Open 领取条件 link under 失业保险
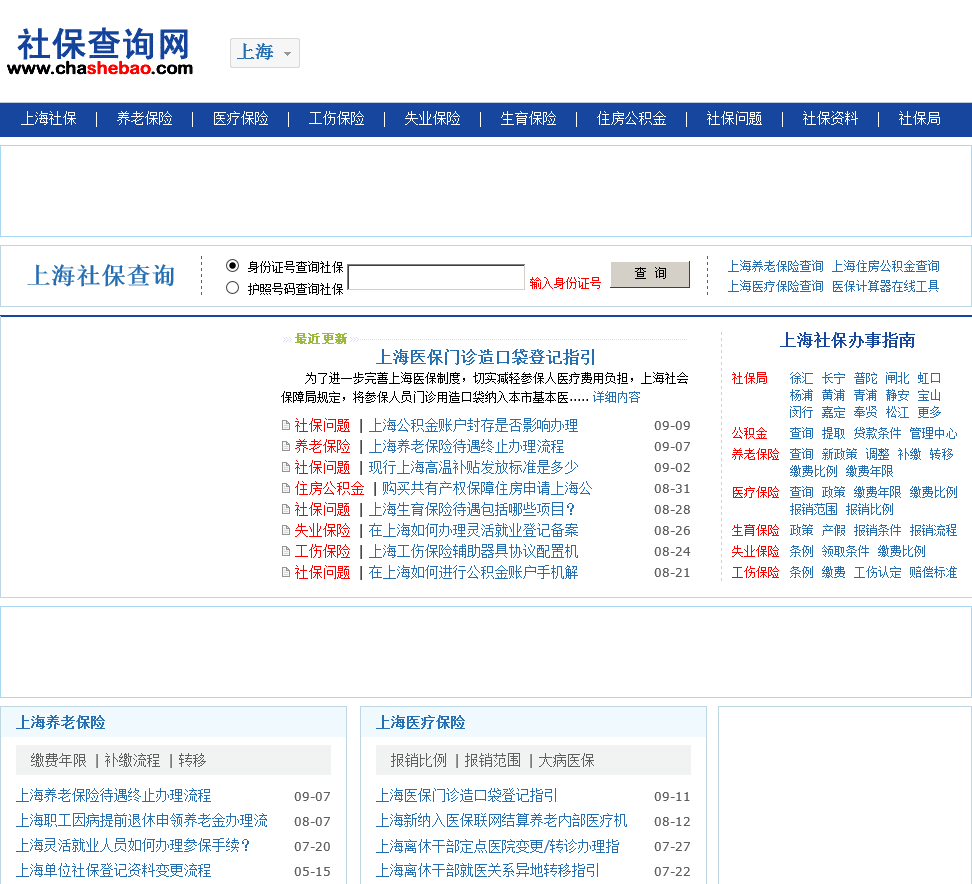The height and width of the screenshot is (884, 972). (x=845, y=552)
